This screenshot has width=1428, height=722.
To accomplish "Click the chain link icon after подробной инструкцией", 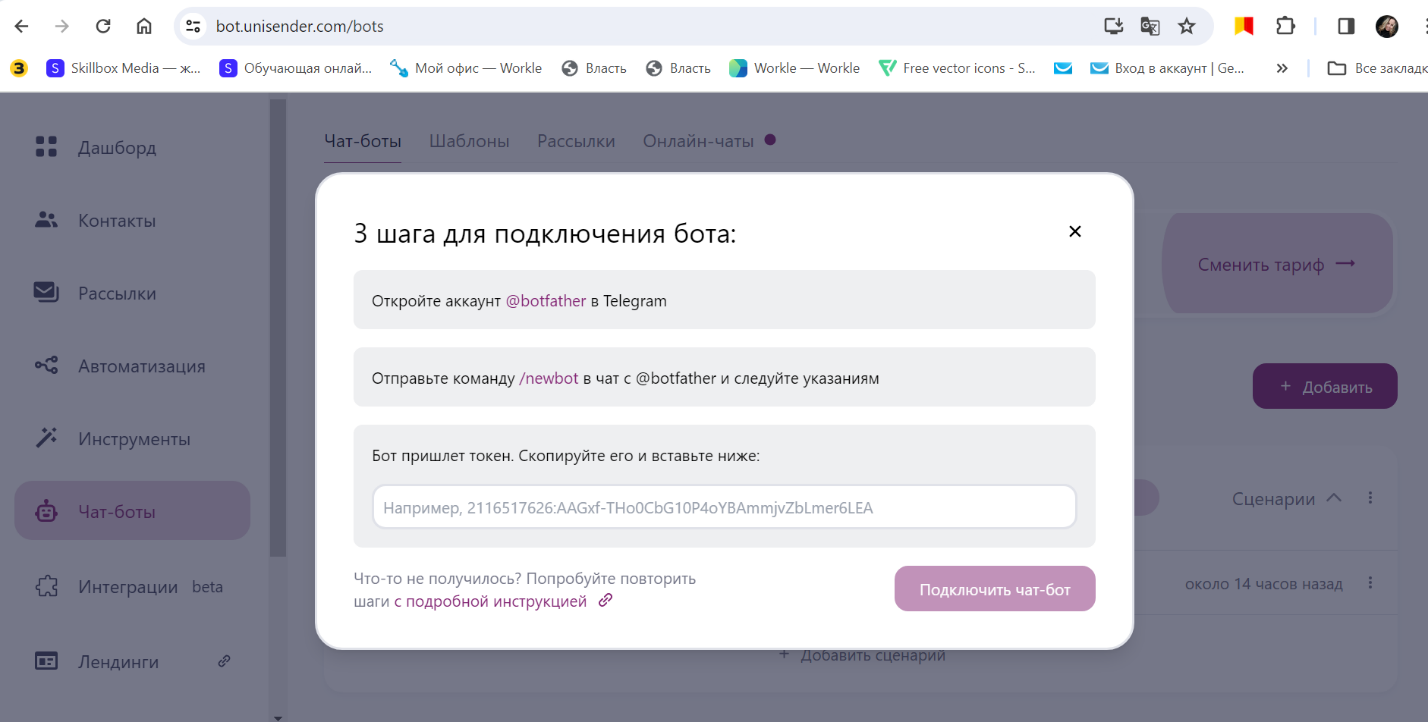I will [605, 601].
